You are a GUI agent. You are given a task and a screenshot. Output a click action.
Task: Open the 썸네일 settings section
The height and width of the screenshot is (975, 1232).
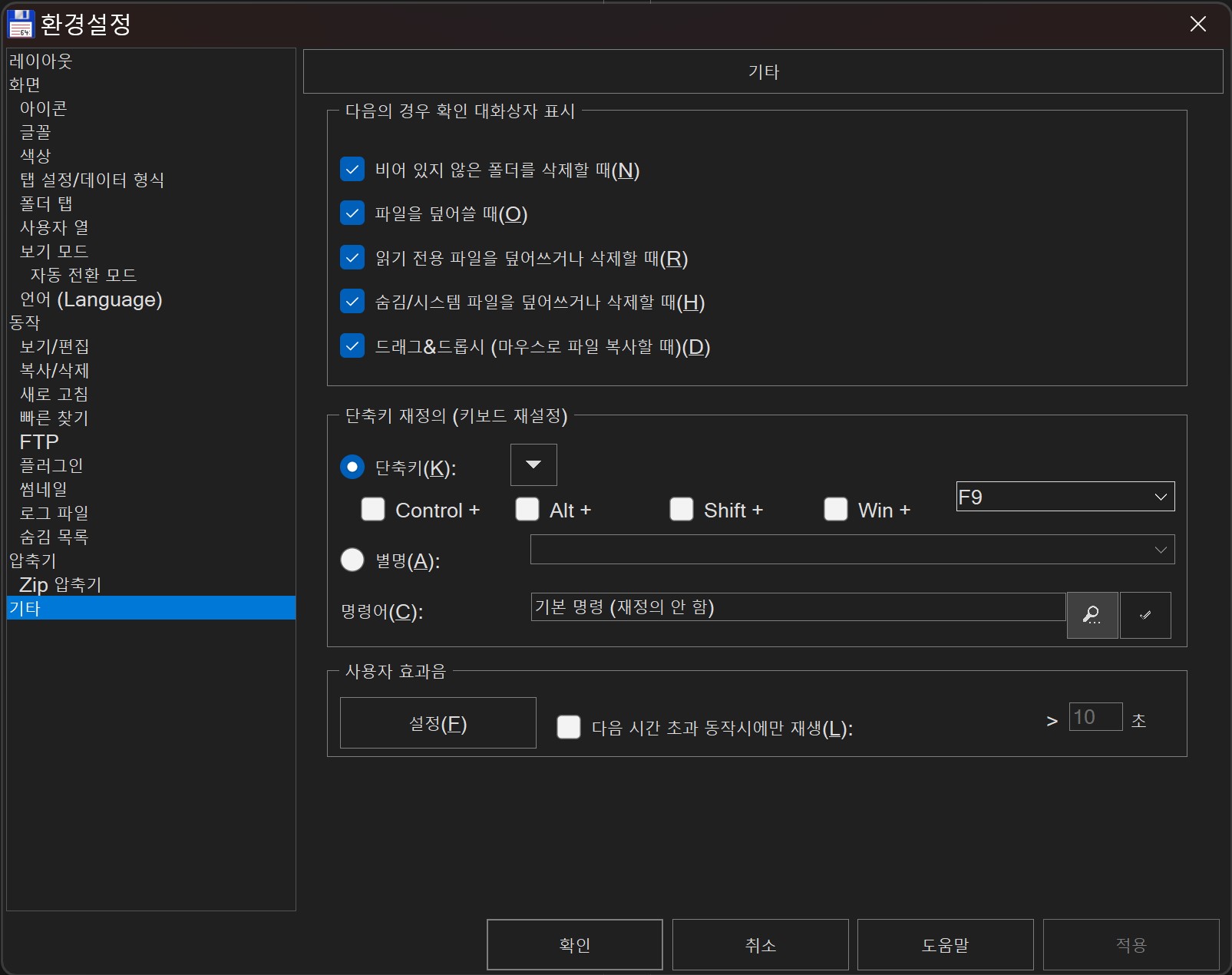(x=42, y=489)
